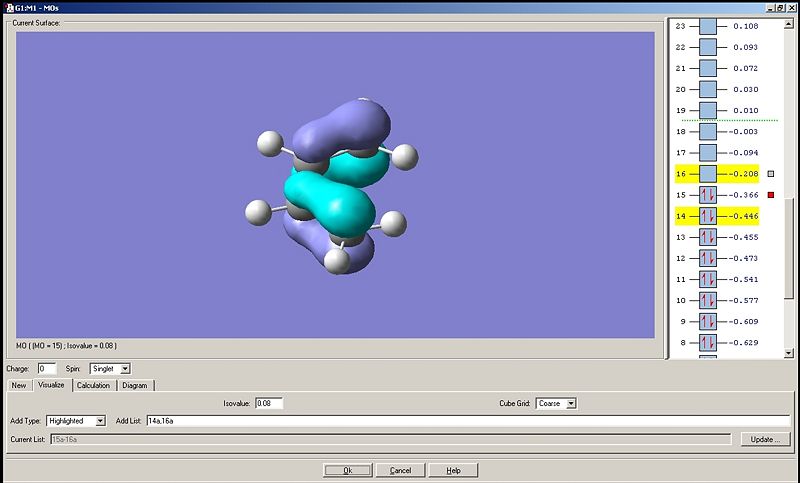Click the orbital list vertical scrollbar thumb
Screen dimensions: 800x483
[789, 248]
